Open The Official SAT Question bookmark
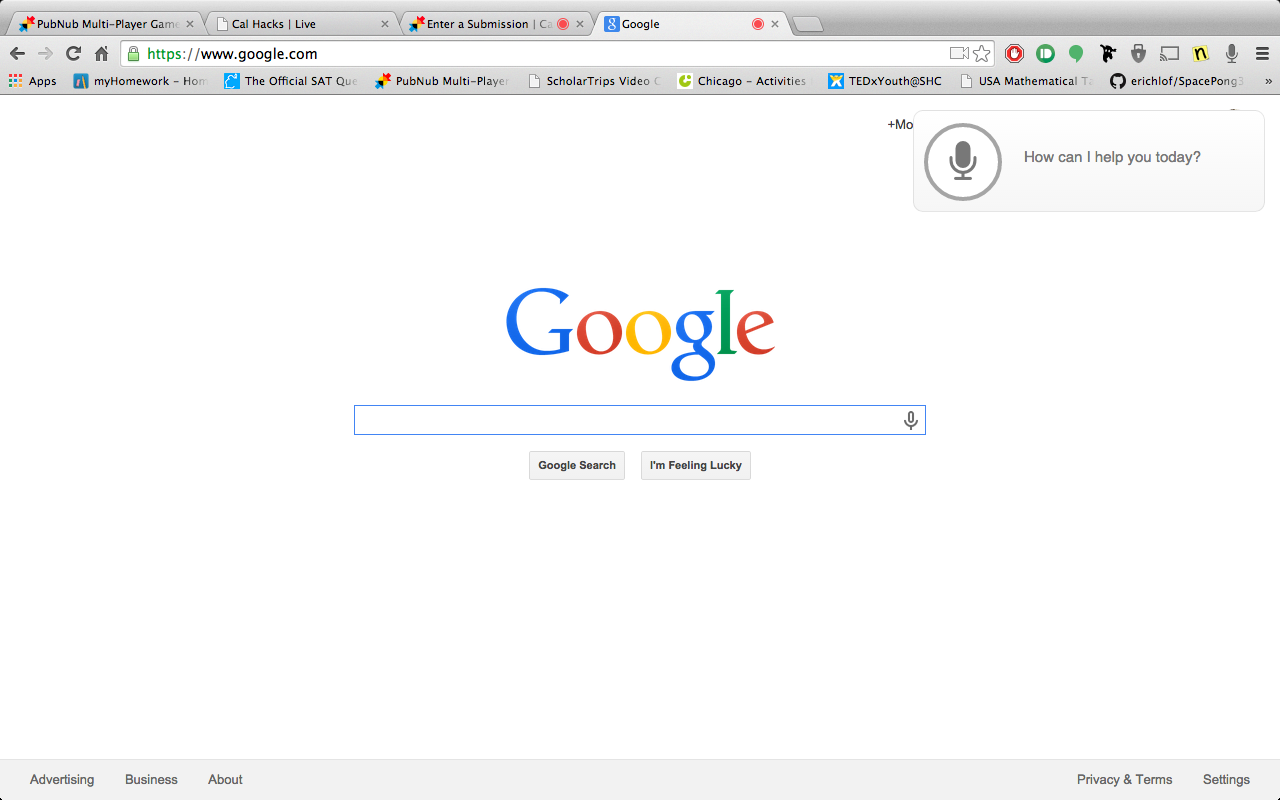Viewport: 1280px width, 800px height. point(291,81)
